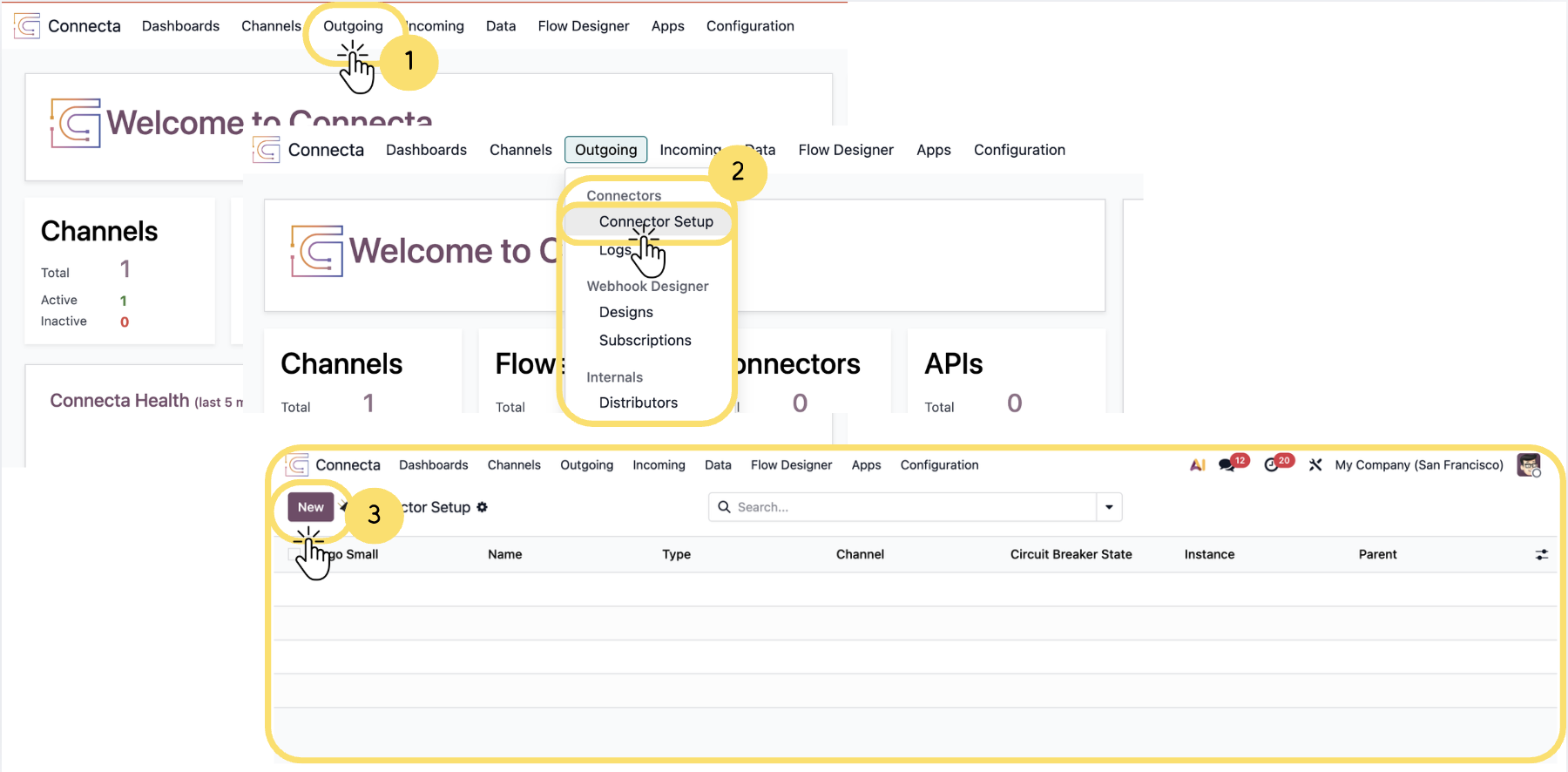This screenshot has height=772, width=1568.
Task: Click the New button to create a connector
Action: [x=310, y=507]
